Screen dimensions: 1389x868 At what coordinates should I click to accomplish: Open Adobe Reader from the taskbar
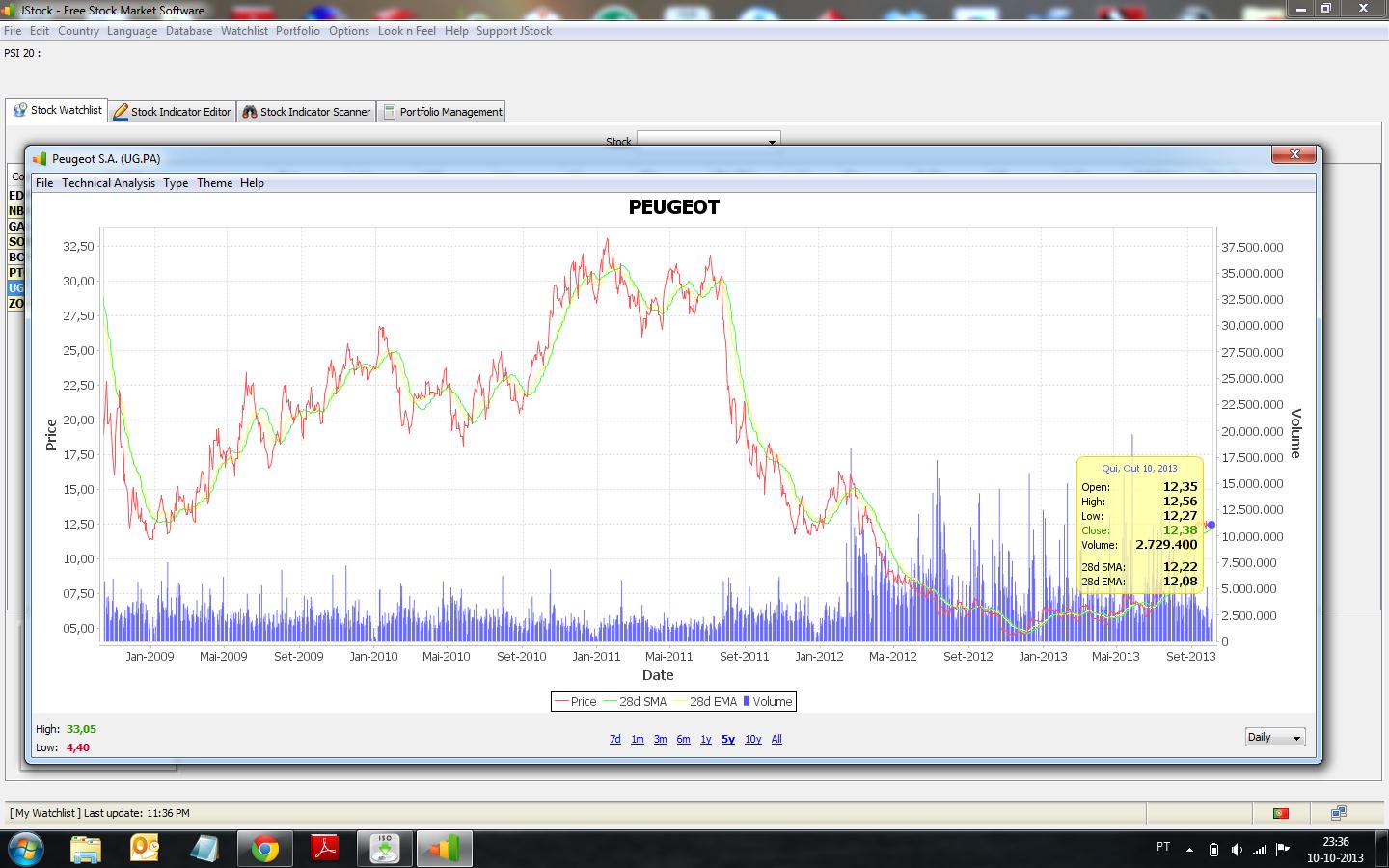pyautogui.click(x=325, y=849)
